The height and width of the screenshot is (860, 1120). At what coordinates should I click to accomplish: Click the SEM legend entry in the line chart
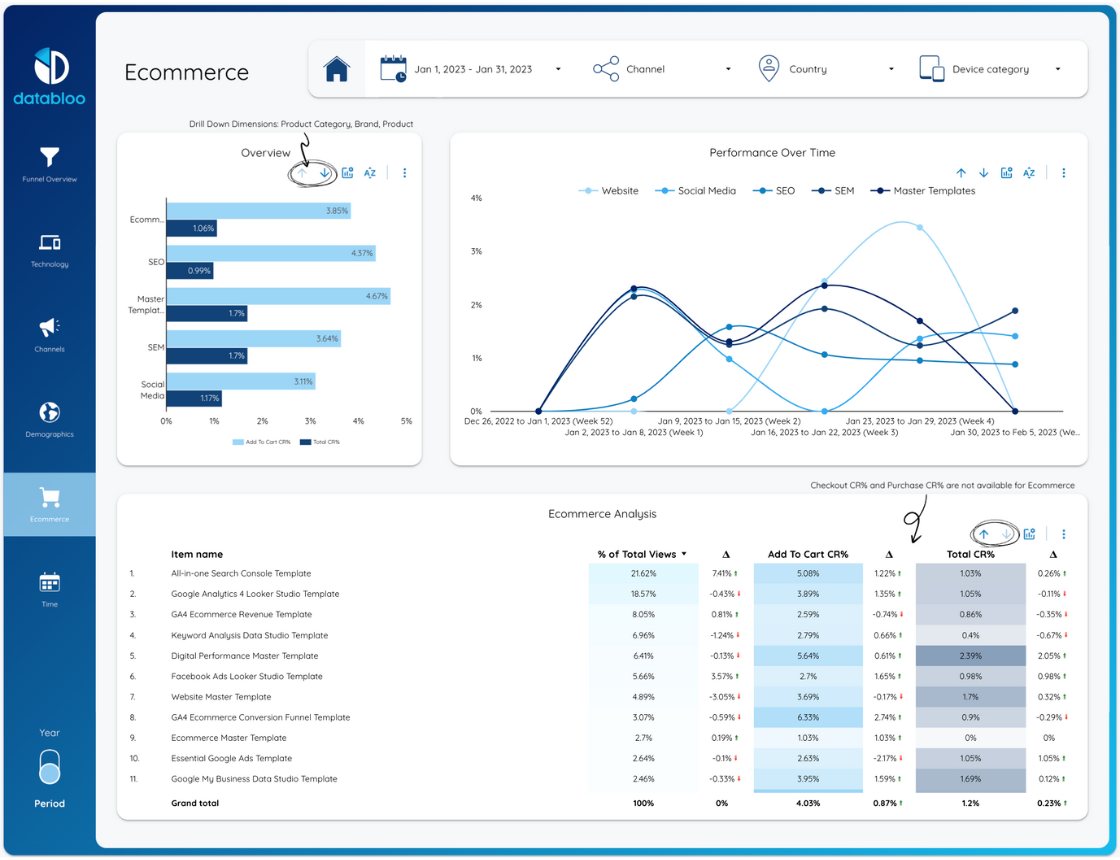[834, 191]
